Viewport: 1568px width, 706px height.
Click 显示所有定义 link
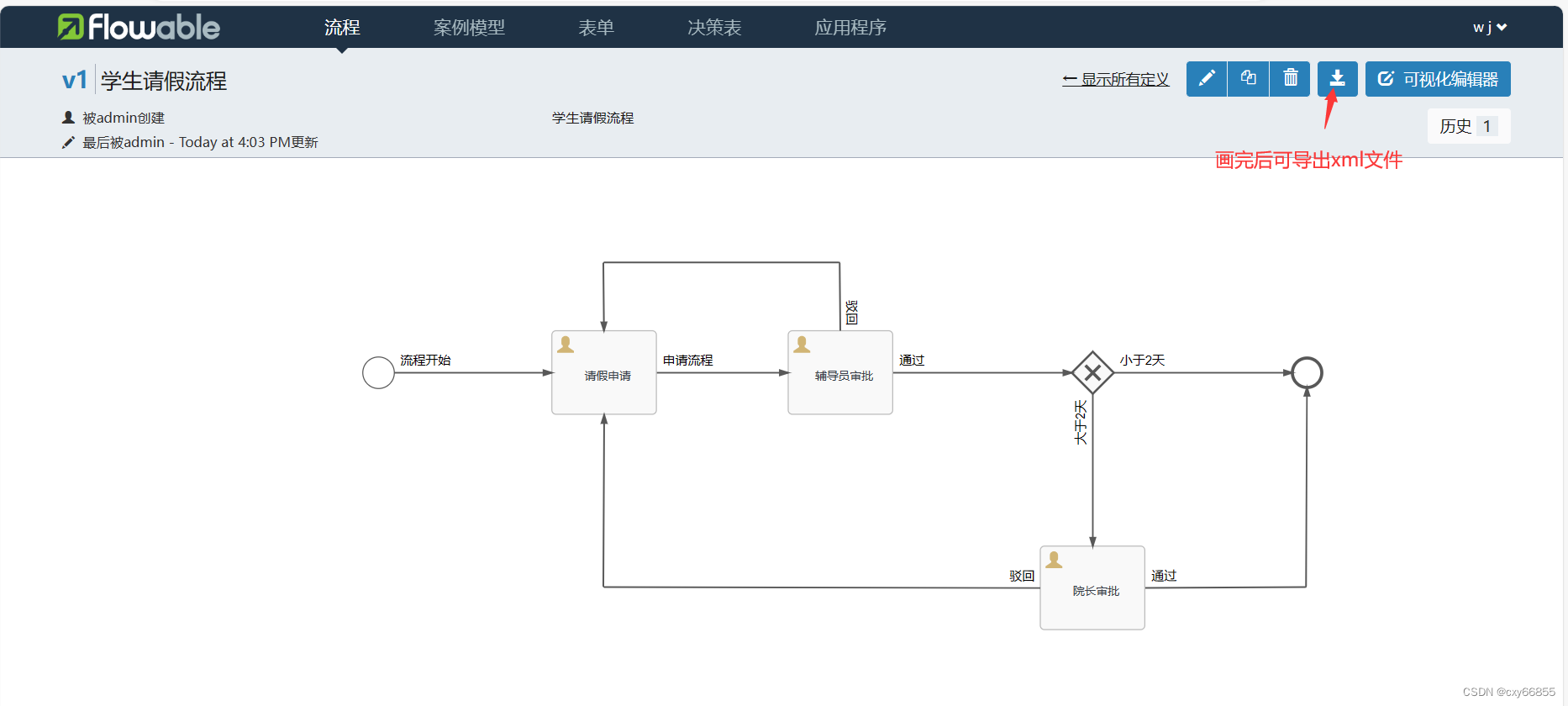click(x=1116, y=79)
